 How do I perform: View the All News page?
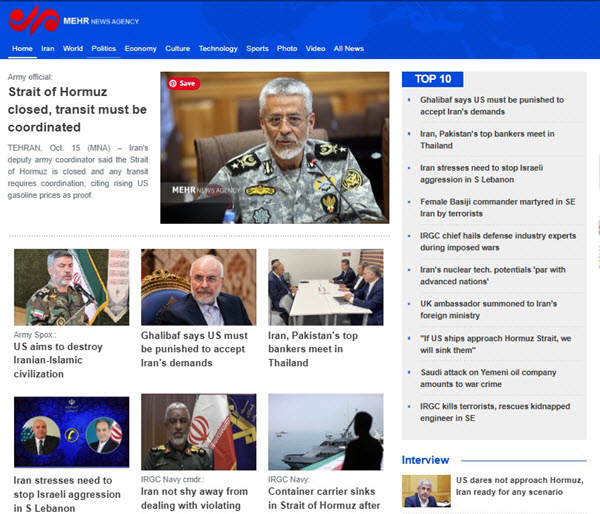[x=349, y=49]
